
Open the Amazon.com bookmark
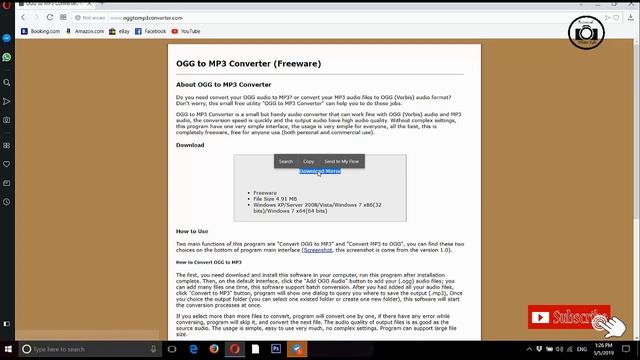click(85, 31)
